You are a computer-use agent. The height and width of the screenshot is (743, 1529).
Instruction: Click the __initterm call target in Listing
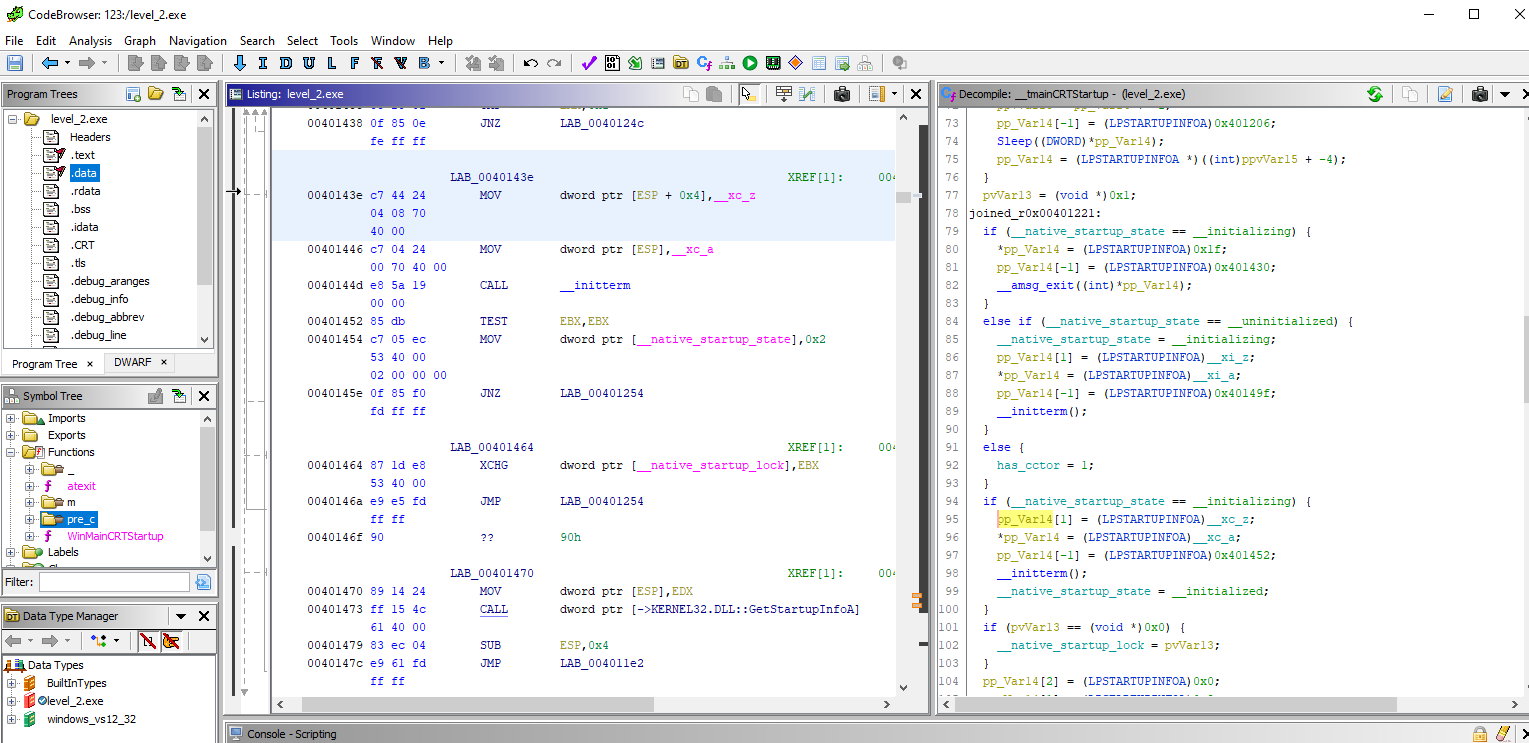click(595, 285)
